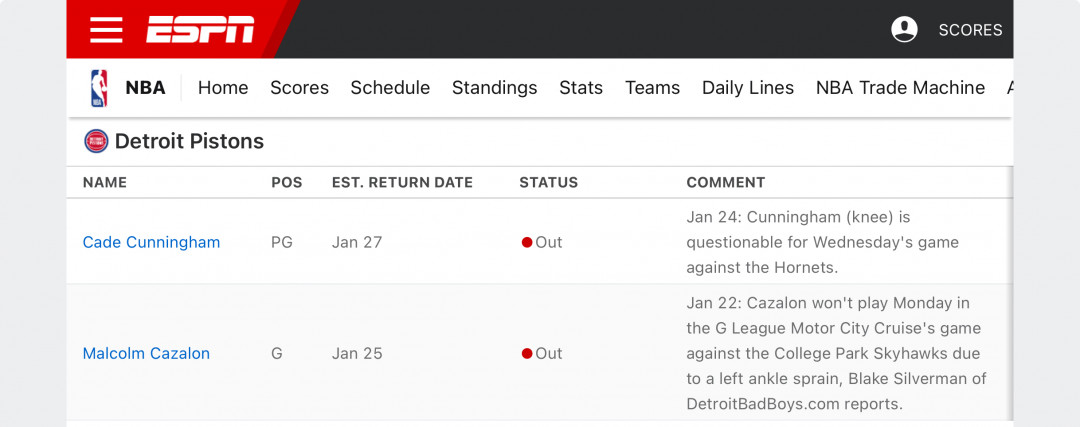Open Malcolm Cazalon's player page
1080x427 pixels.
click(146, 353)
